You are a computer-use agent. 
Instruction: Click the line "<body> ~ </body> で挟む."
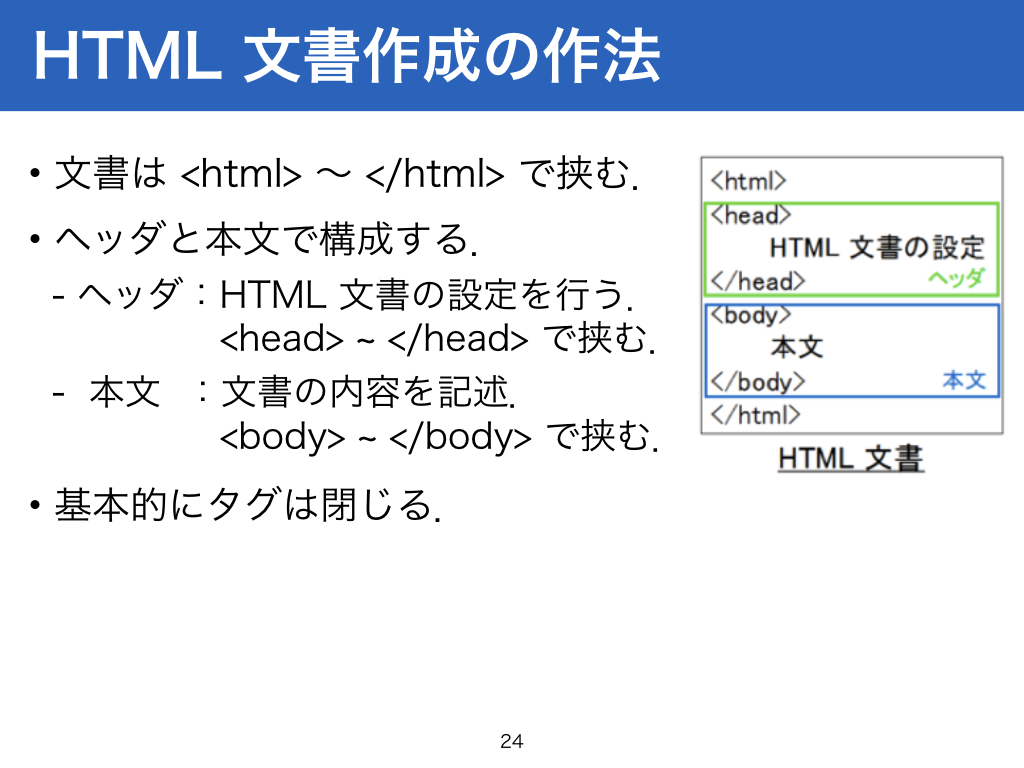point(439,436)
